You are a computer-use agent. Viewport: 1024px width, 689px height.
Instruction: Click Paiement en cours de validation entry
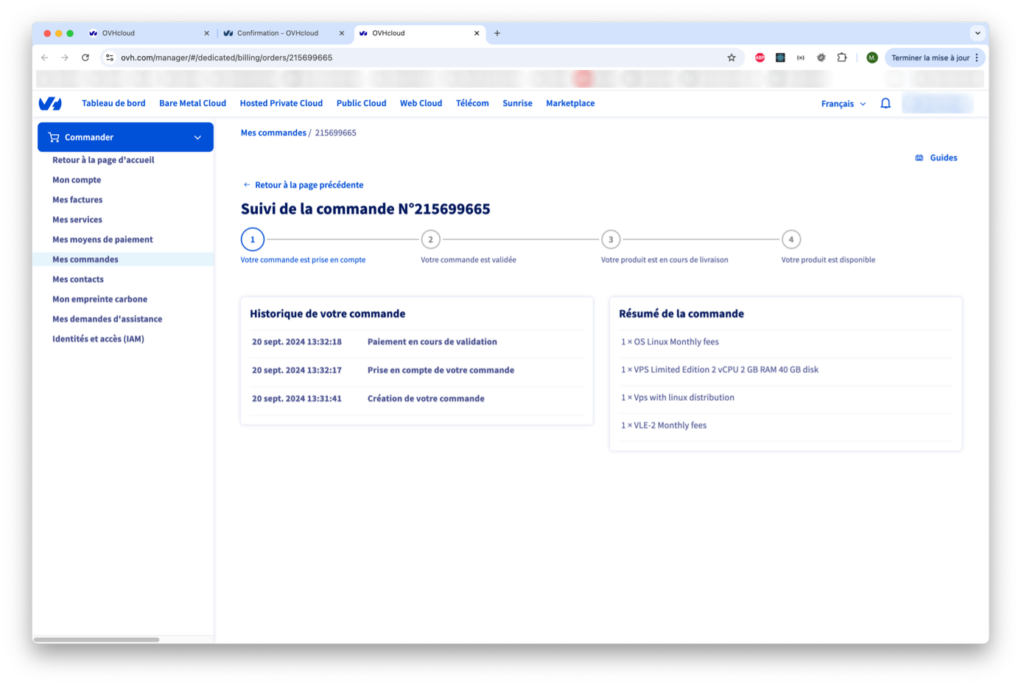point(432,342)
